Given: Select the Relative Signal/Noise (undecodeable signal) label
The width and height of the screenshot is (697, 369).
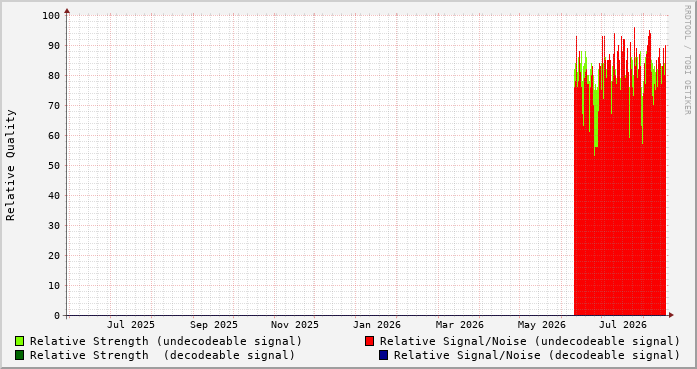Looking at the screenshot, I should point(530,341).
